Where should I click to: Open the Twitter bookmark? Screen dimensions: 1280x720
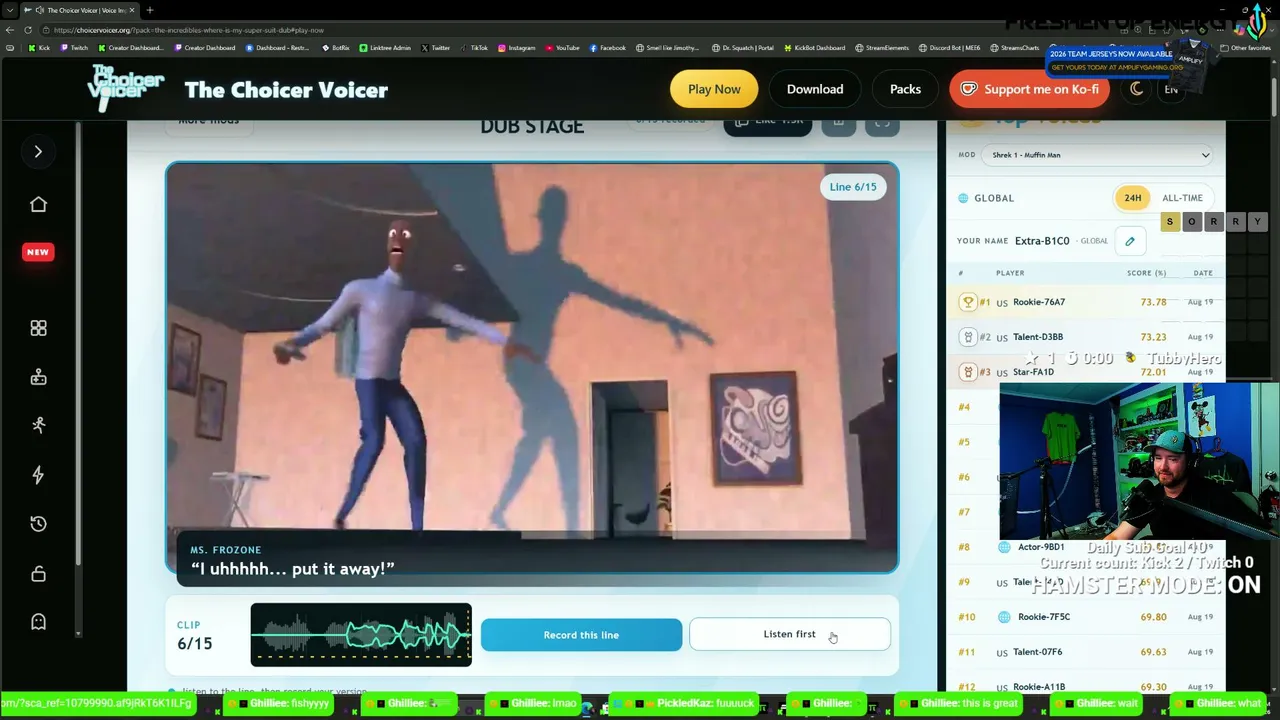(436, 48)
